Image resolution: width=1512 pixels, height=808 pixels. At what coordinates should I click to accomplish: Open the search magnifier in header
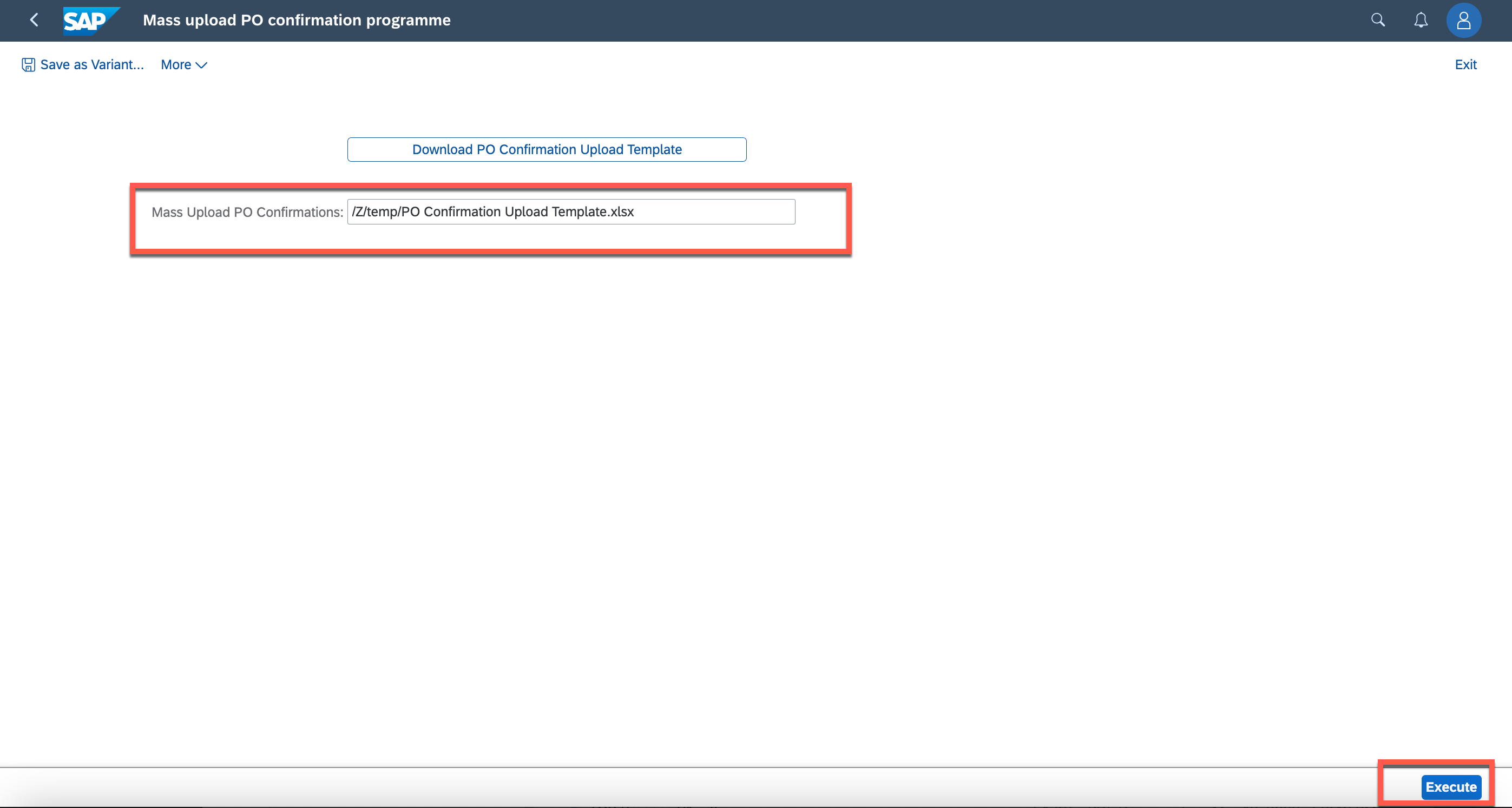[x=1378, y=20]
